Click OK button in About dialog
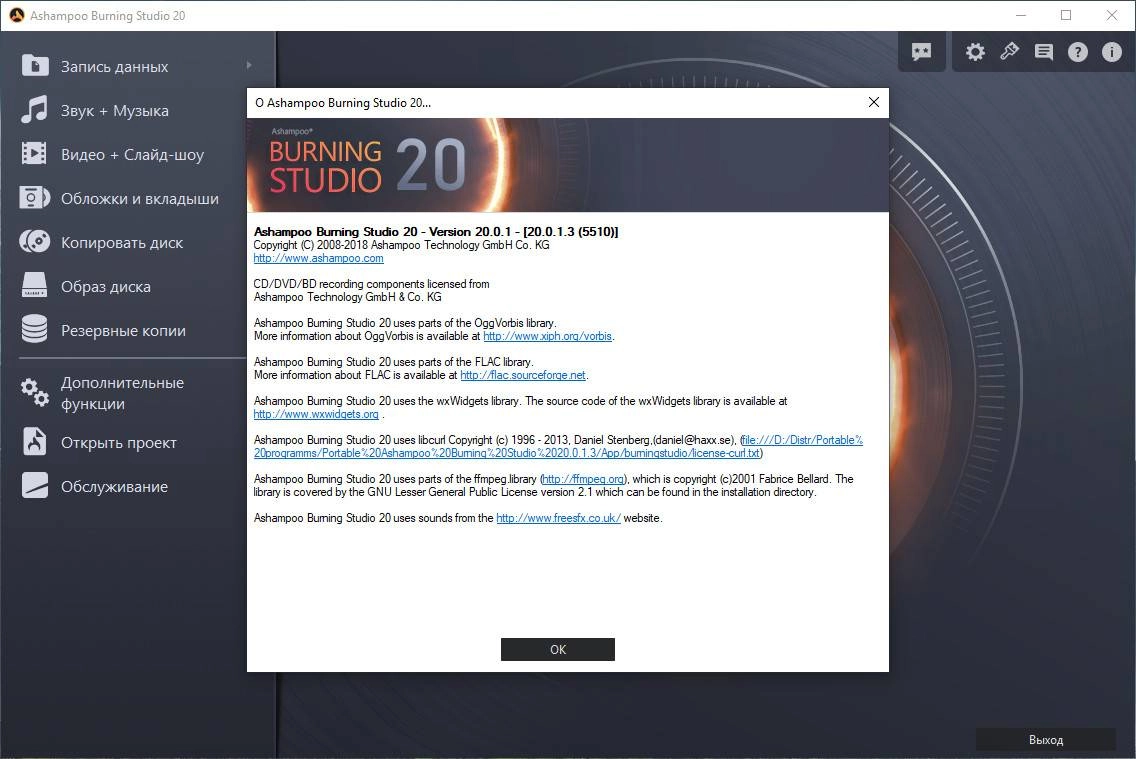The image size is (1136, 759). coord(557,649)
